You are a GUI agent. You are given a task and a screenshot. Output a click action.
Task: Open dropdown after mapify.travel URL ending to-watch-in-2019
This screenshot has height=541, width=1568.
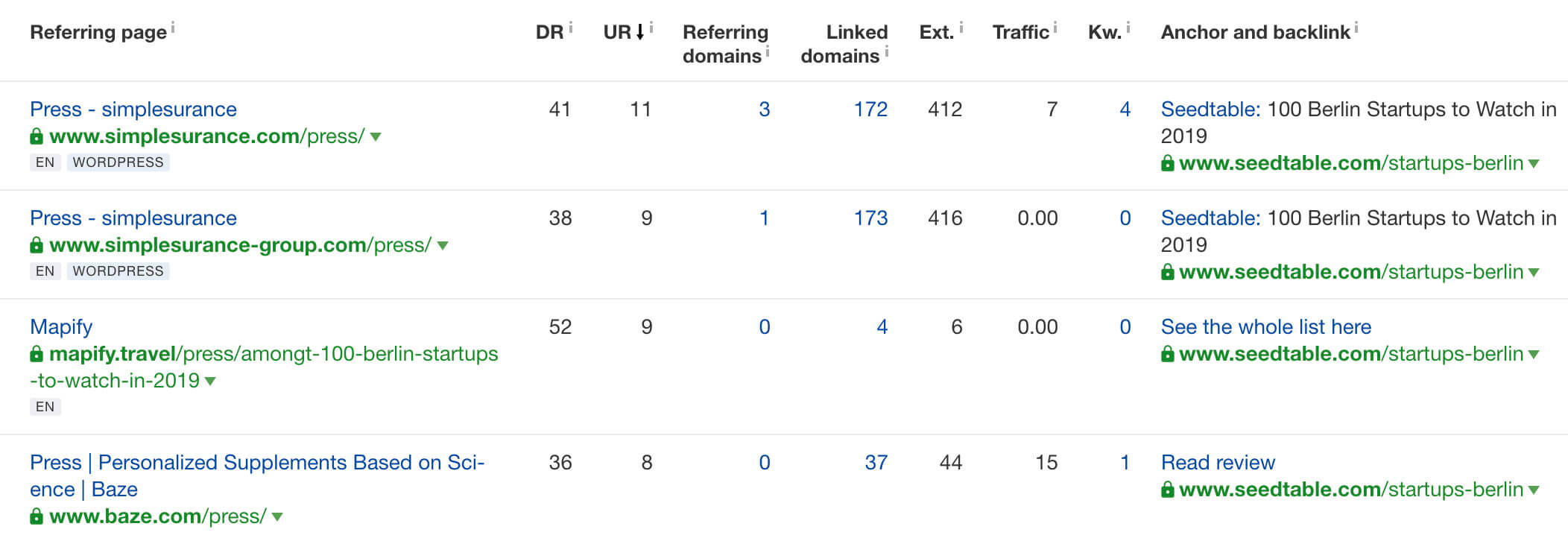[x=210, y=382]
